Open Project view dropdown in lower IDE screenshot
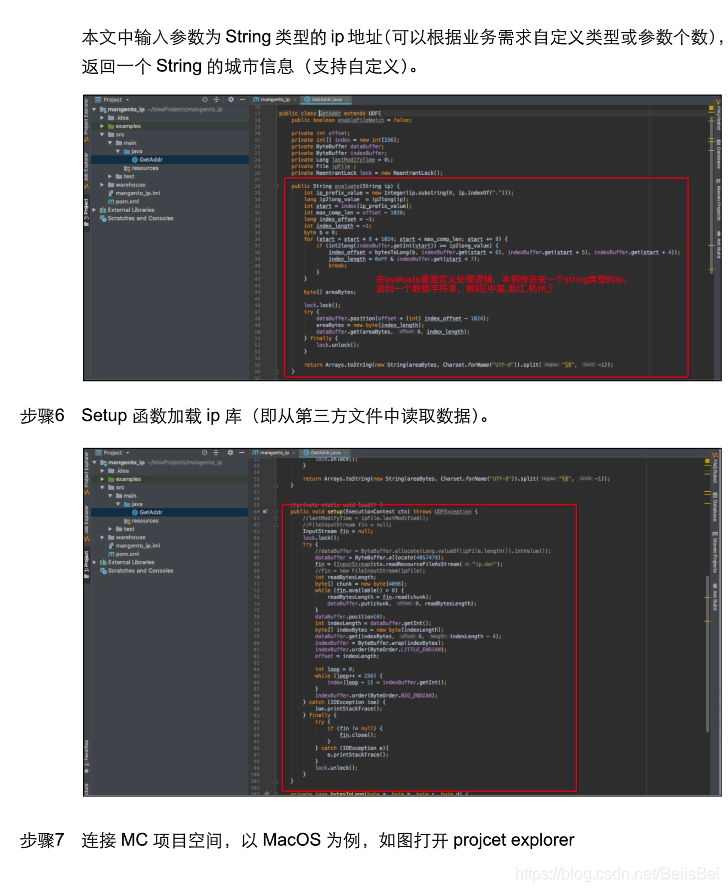Screen dimensions: 728x892 pyautogui.click(x=112, y=453)
